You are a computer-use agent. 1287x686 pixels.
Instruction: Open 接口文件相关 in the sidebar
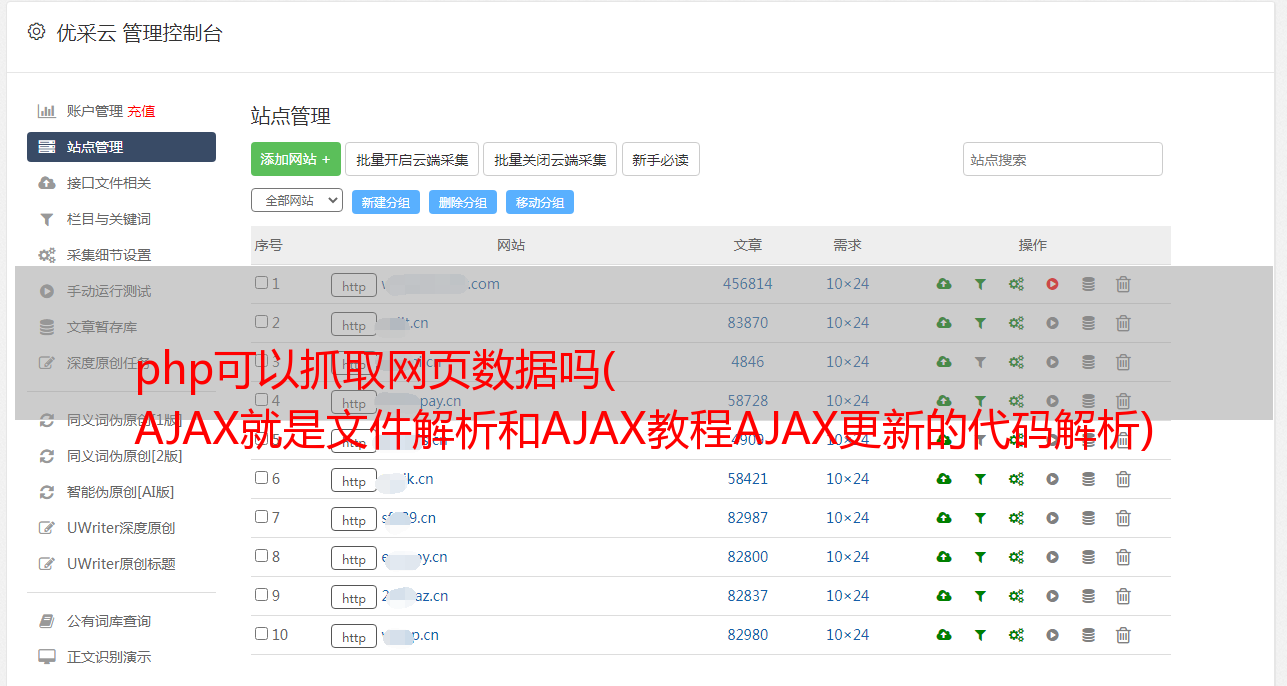coord(109,183)
